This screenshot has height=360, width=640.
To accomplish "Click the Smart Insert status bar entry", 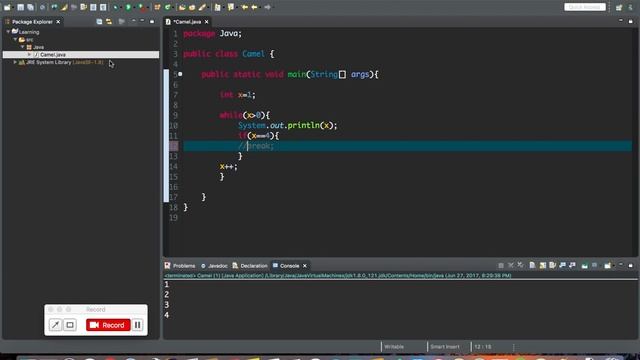I will (x=444, y=347).
